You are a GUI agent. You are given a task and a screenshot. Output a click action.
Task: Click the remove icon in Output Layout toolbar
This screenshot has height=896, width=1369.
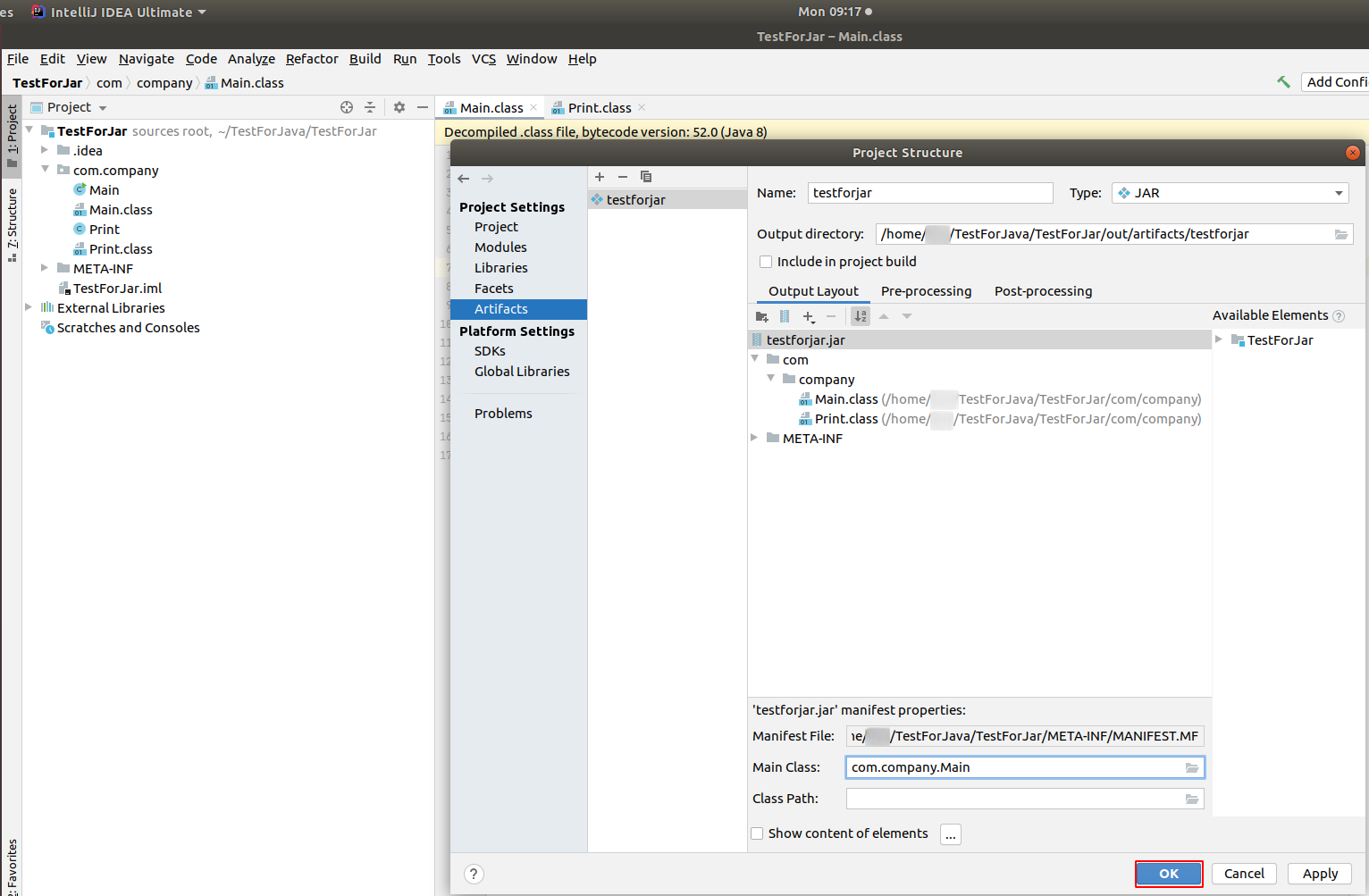[x=831, y=316]
